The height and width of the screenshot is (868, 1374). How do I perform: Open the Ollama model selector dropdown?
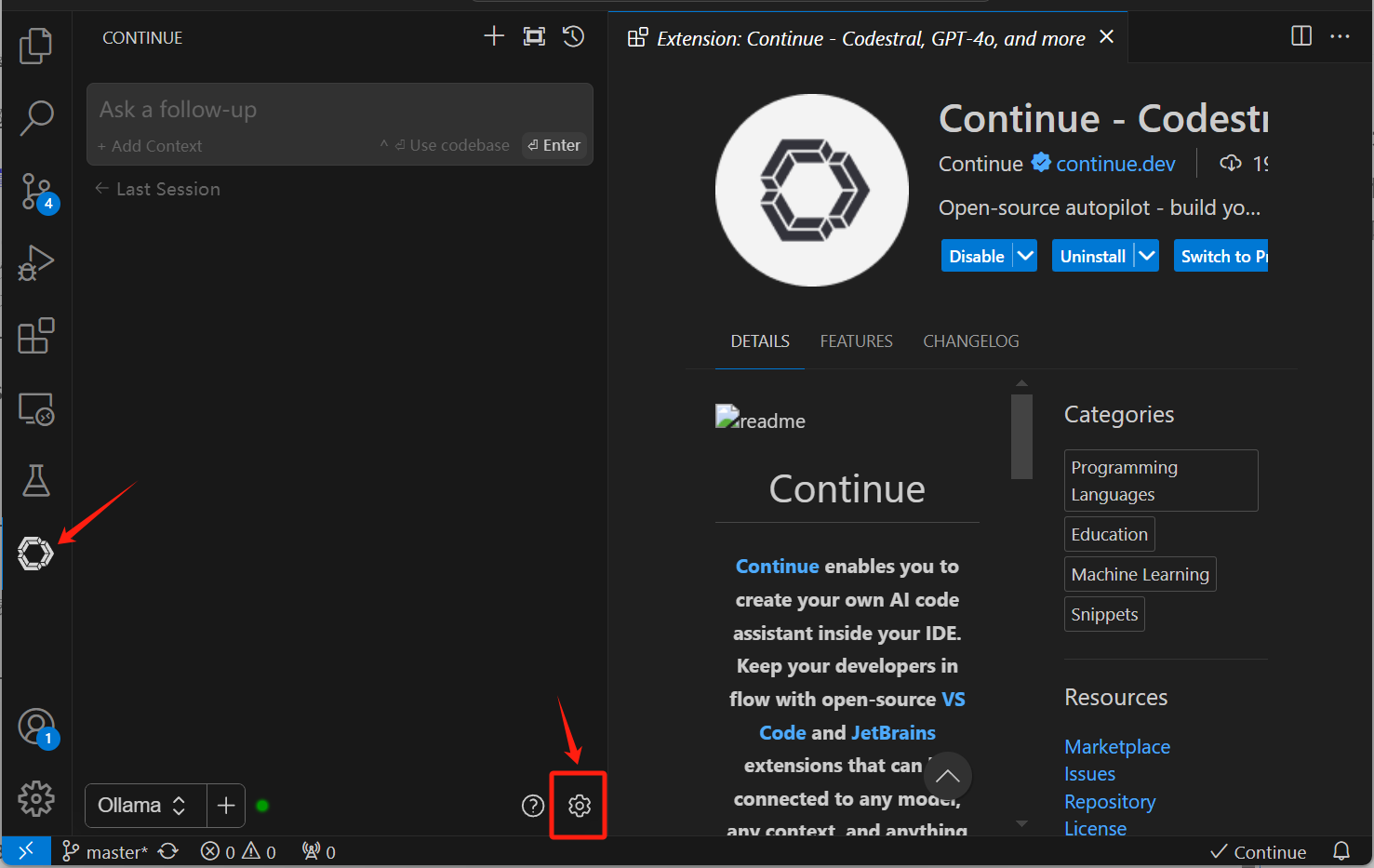pos(146,806)
